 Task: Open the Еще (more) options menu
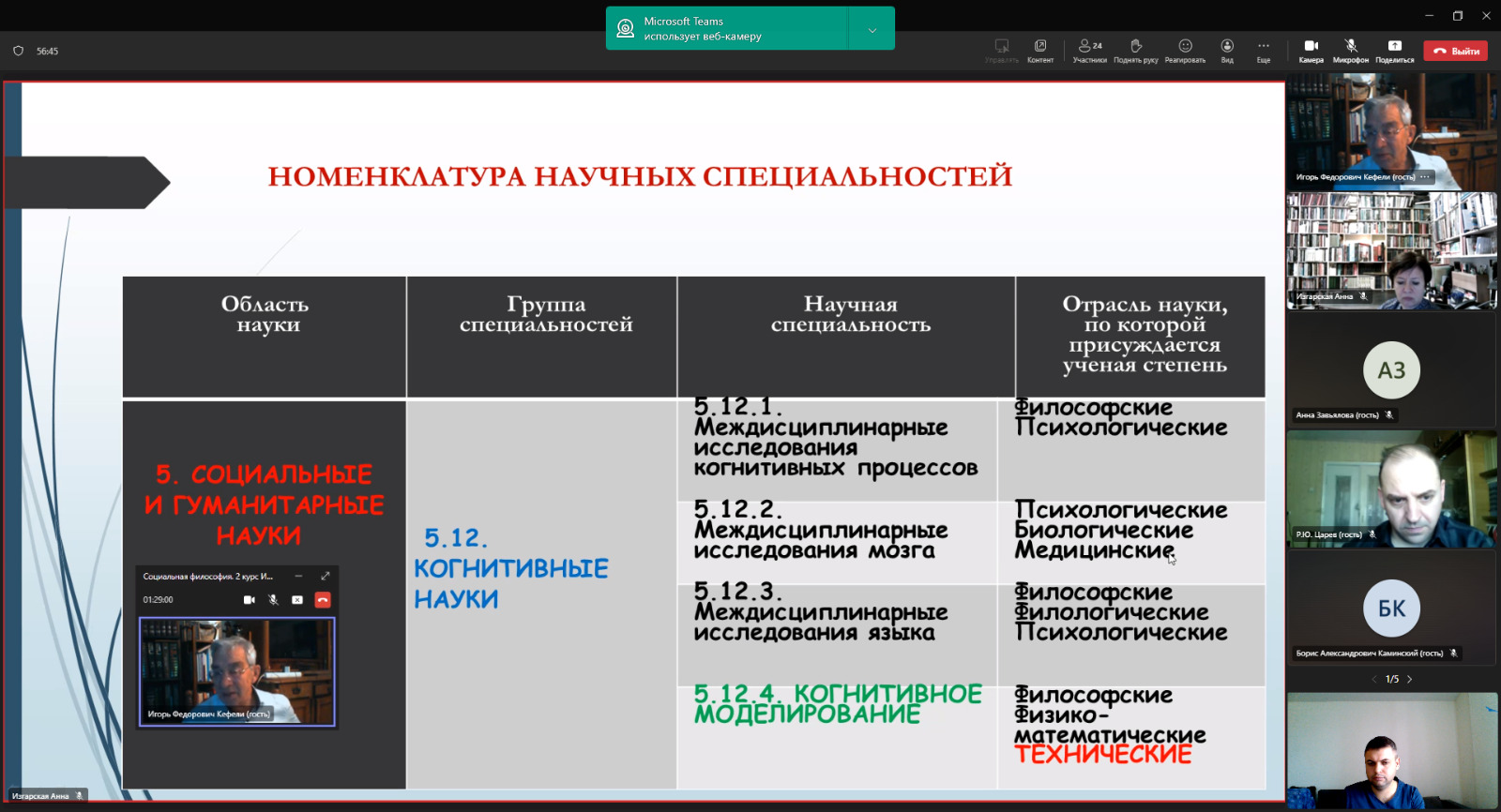click(x=1264, y=50)
